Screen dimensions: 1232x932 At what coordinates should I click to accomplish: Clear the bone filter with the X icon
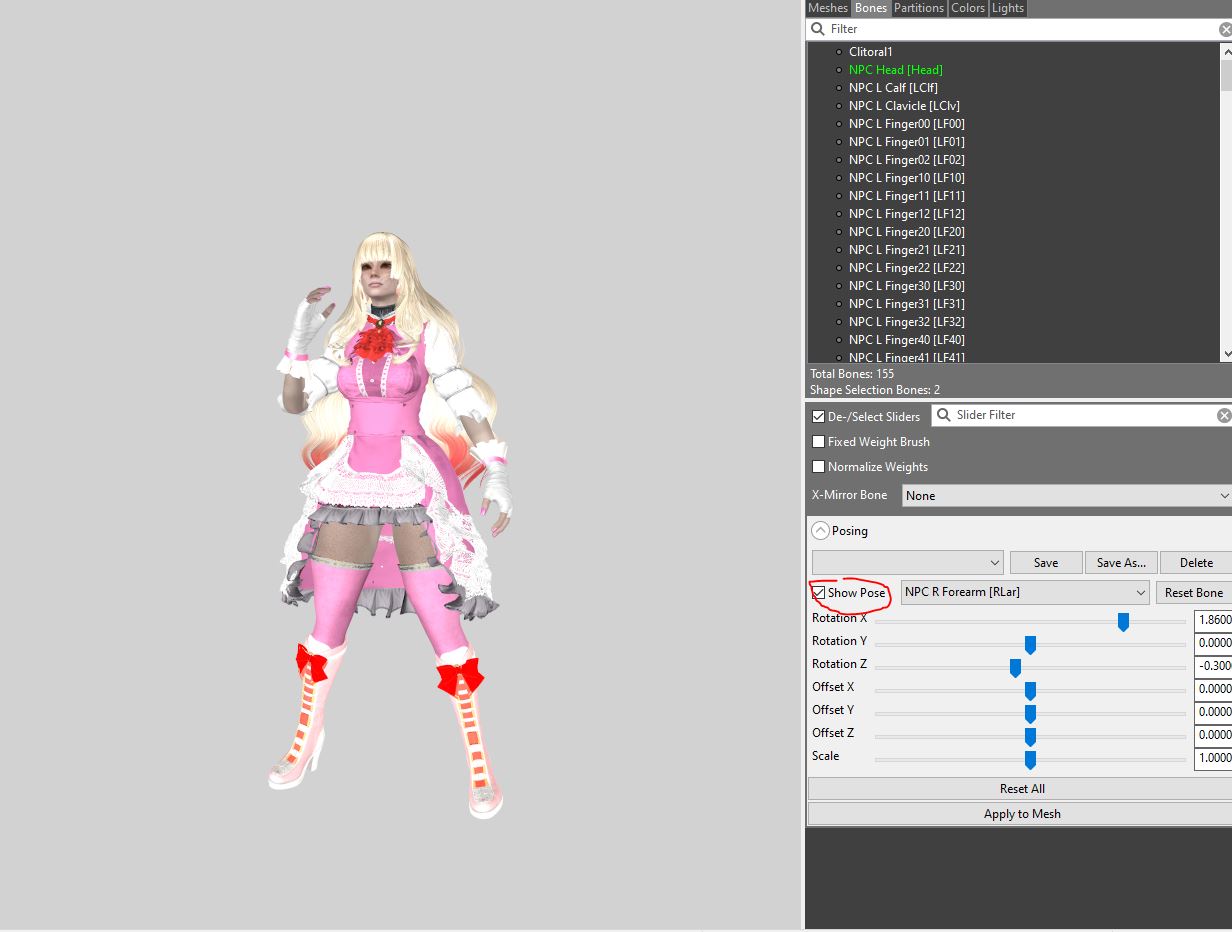tap(1225, 29)
